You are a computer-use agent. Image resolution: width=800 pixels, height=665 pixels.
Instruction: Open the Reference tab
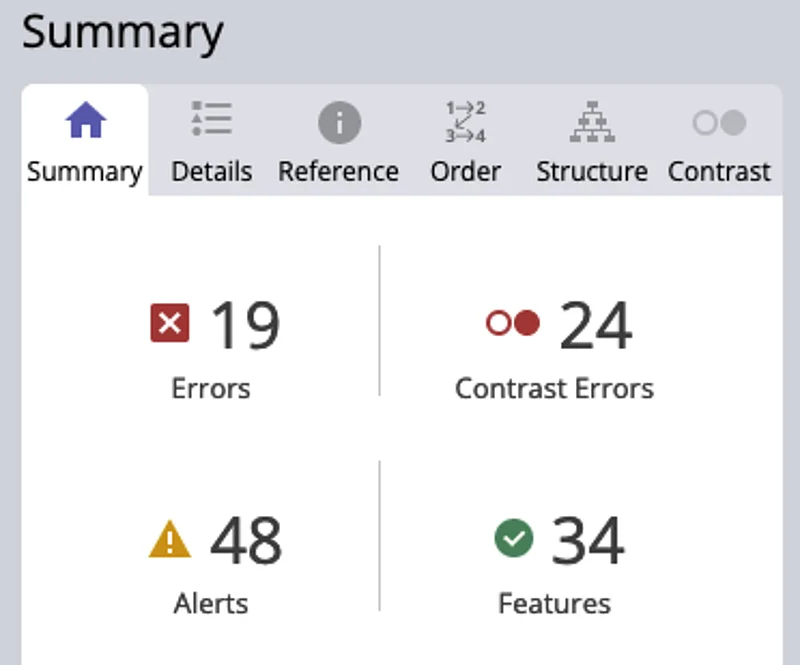pyautogui.click(x=339, y=171)
